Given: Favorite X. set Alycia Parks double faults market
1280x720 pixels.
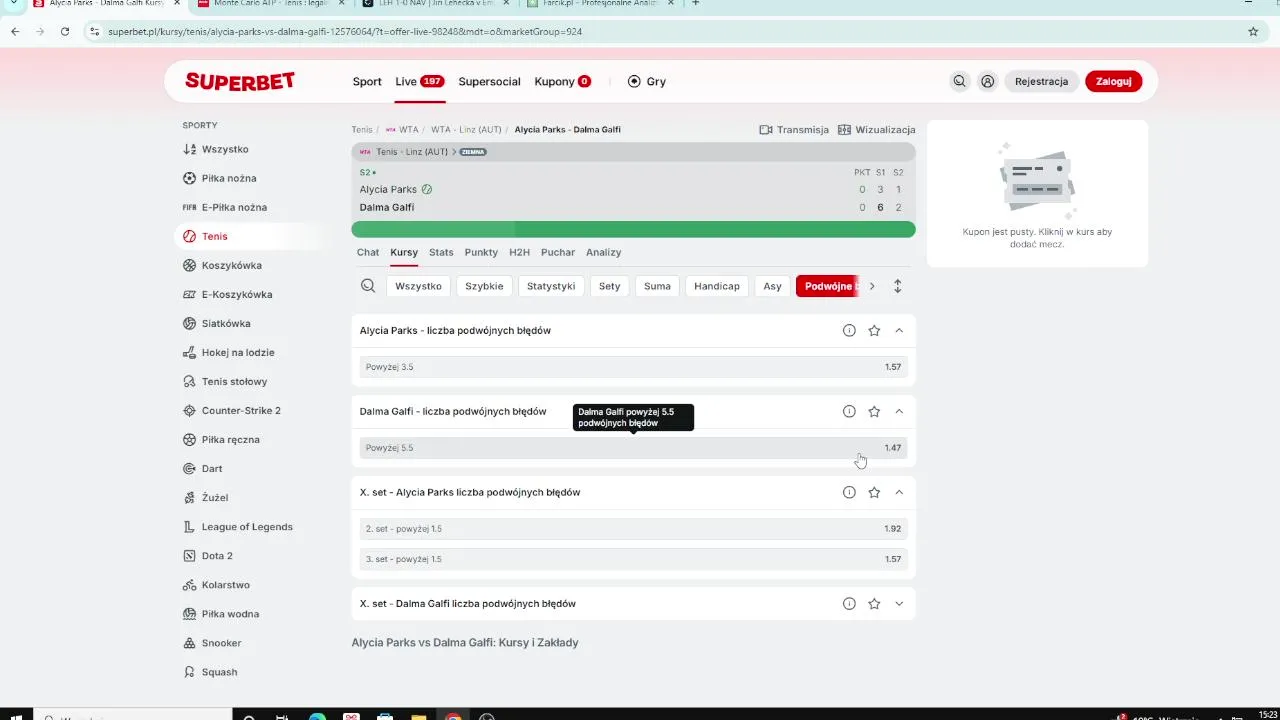Looking at the screenshot, I should 874,492.
